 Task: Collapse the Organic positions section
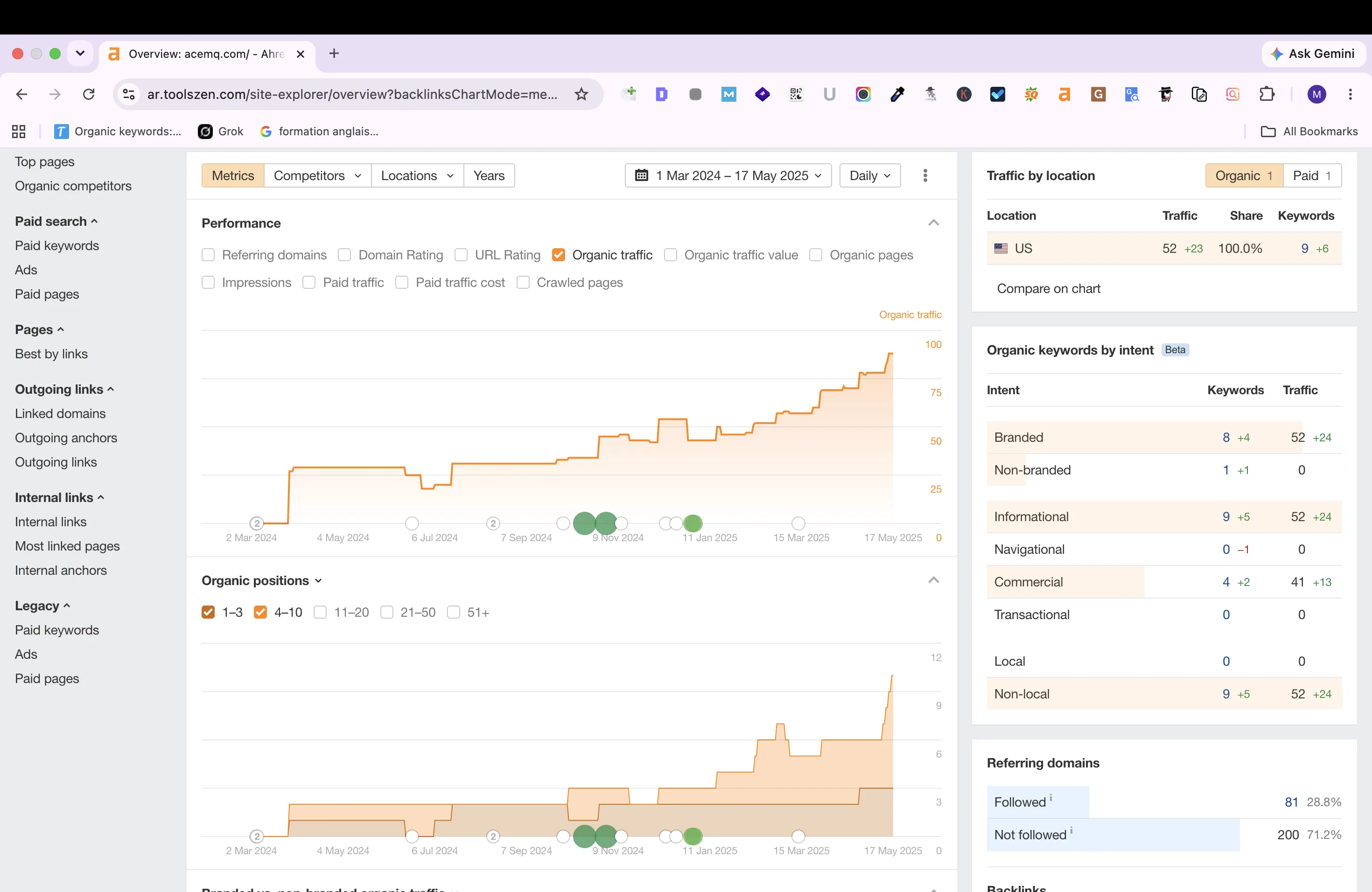(x=934, y=580)
